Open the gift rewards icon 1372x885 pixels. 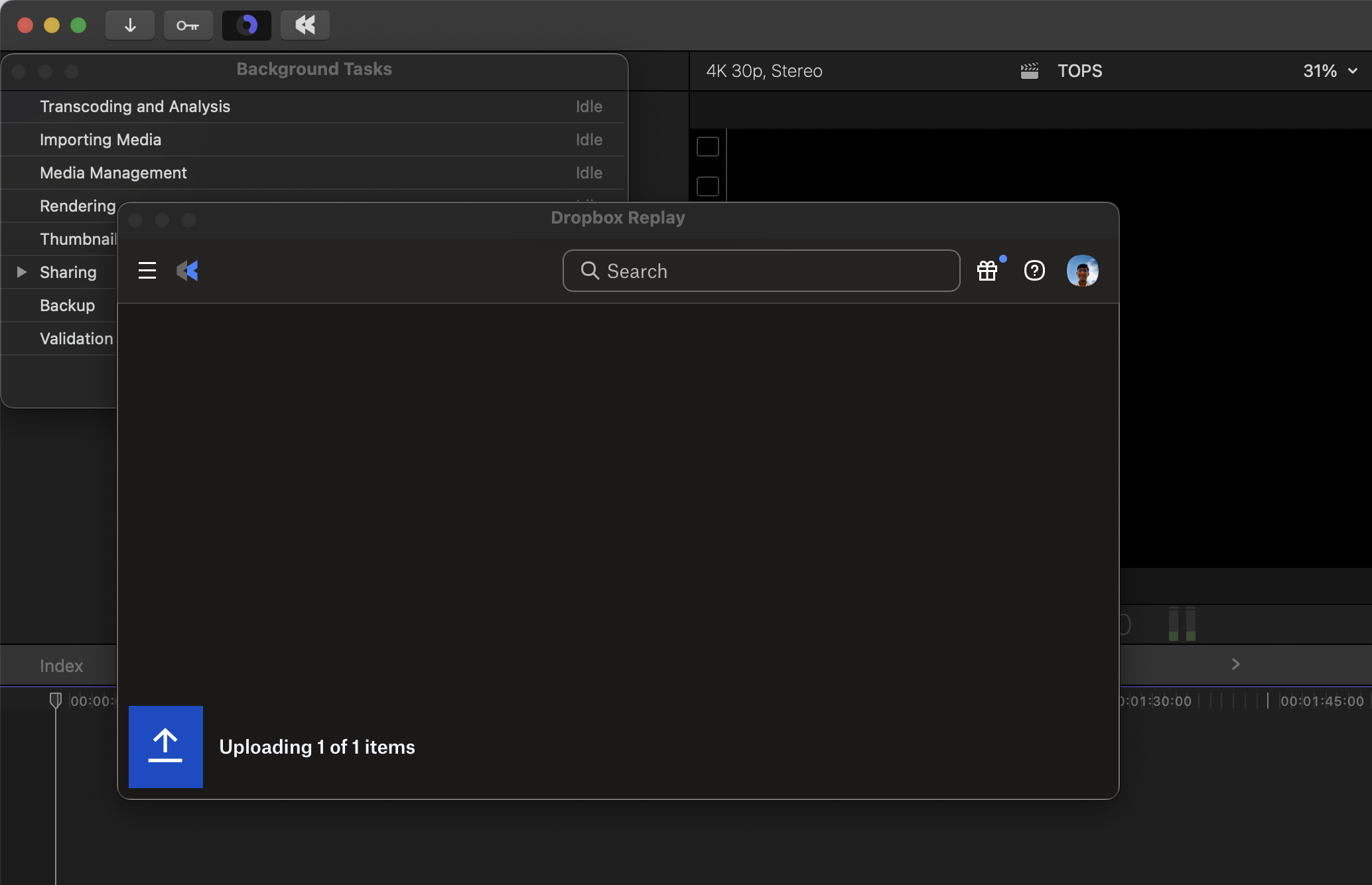point(987,271)
